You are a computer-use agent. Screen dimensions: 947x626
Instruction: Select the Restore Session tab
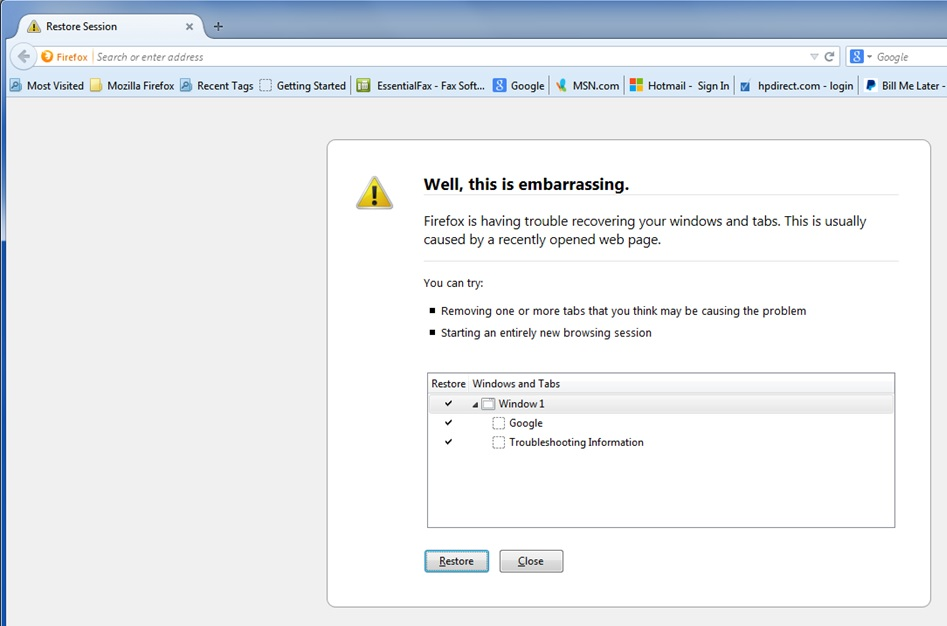pos(111,27)
